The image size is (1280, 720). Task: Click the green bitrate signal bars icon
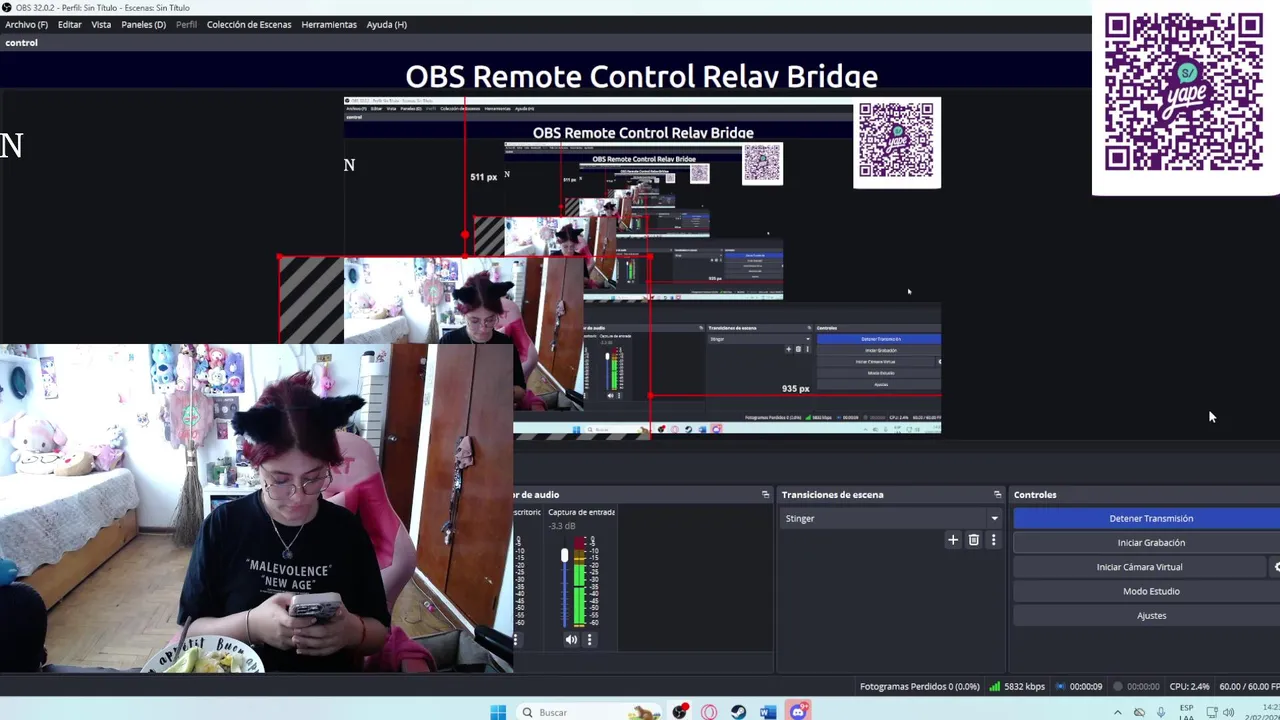tap(995, 687)
